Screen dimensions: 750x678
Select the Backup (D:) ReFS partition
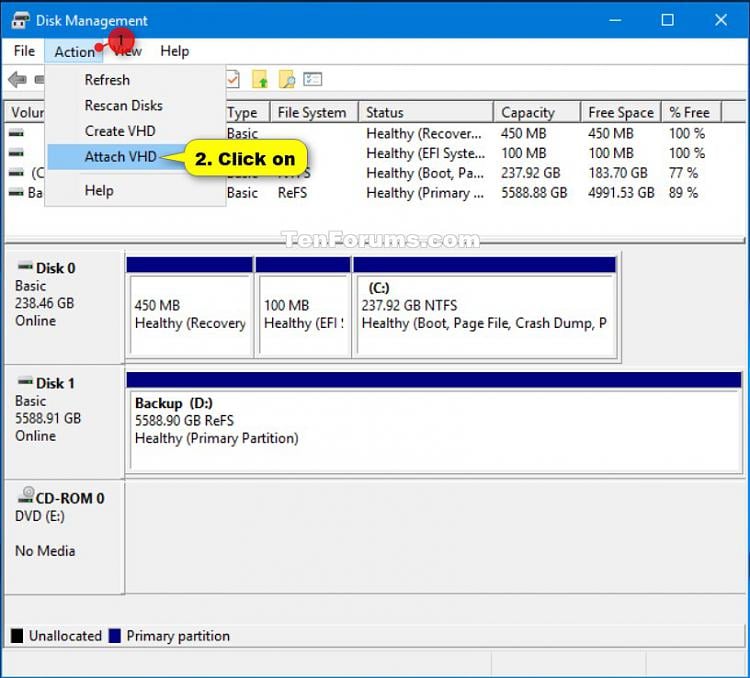[434, 423]
